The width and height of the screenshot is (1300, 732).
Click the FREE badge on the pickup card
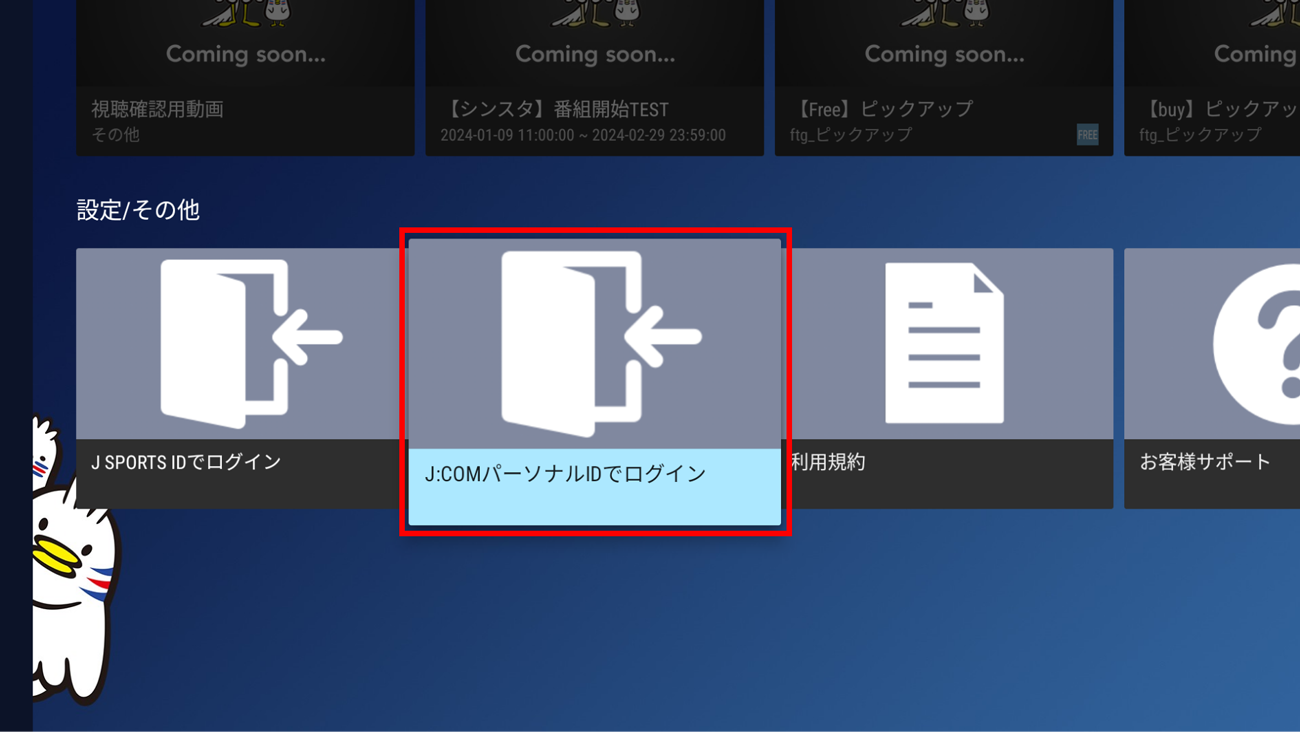coord(1087,135)
